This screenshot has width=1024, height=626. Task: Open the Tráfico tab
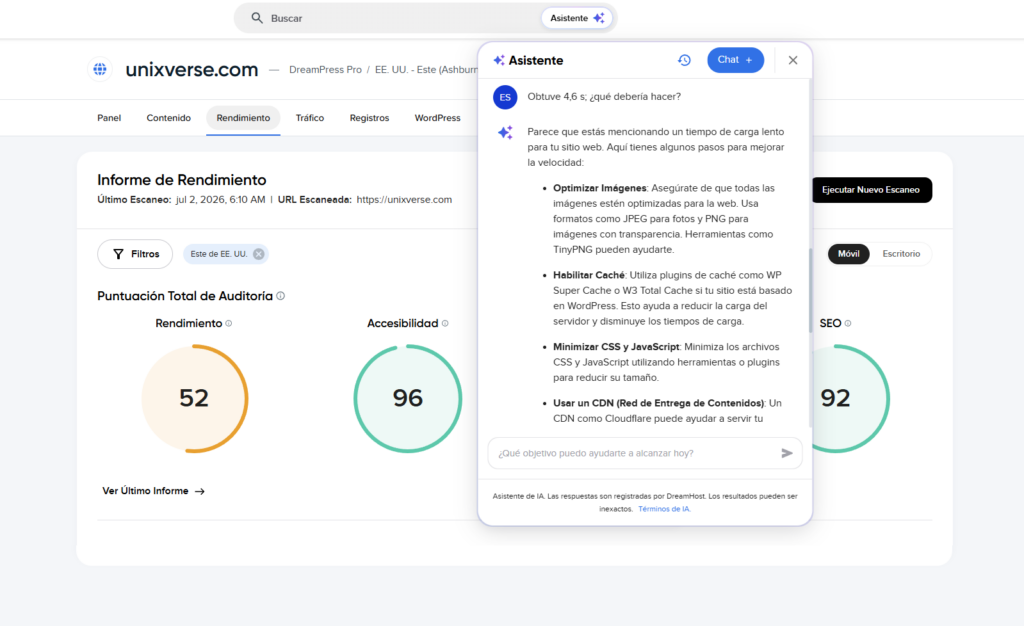310,118
